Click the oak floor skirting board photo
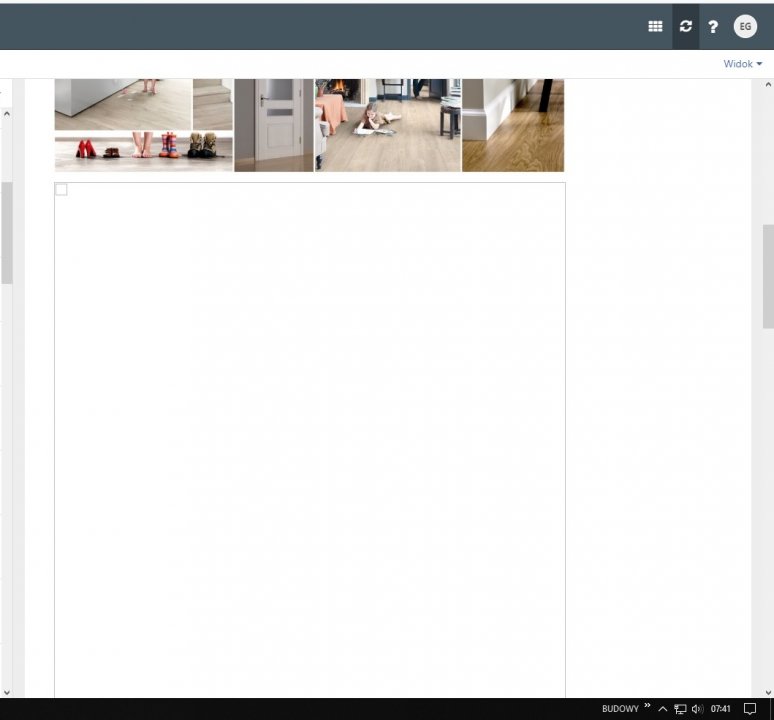The height and width of the screenshot is (720, 774). click(513, 125)
